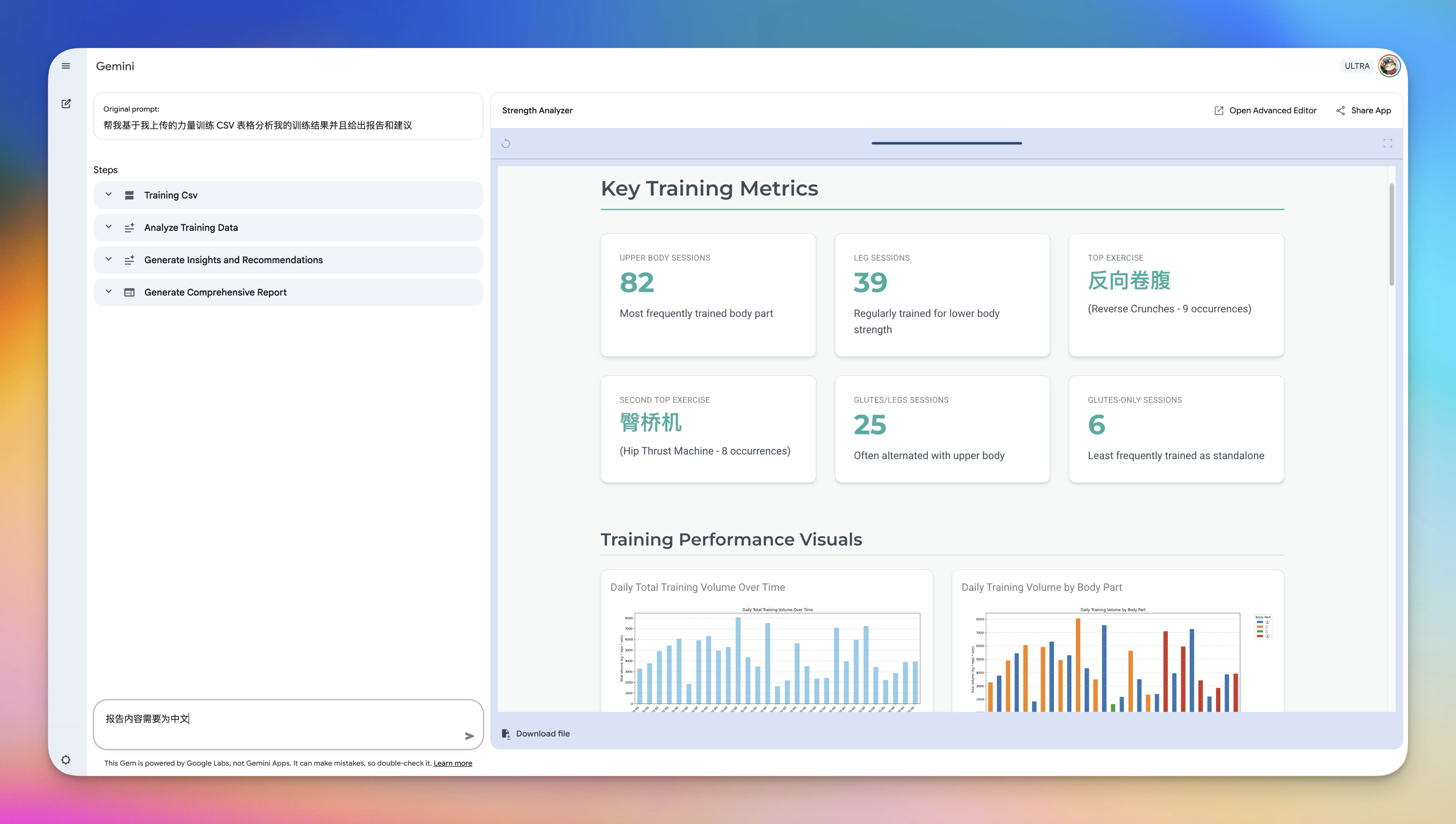Expand Generate Comprehensive Report step
The image size is (1456, 824).
click(109, 292)
